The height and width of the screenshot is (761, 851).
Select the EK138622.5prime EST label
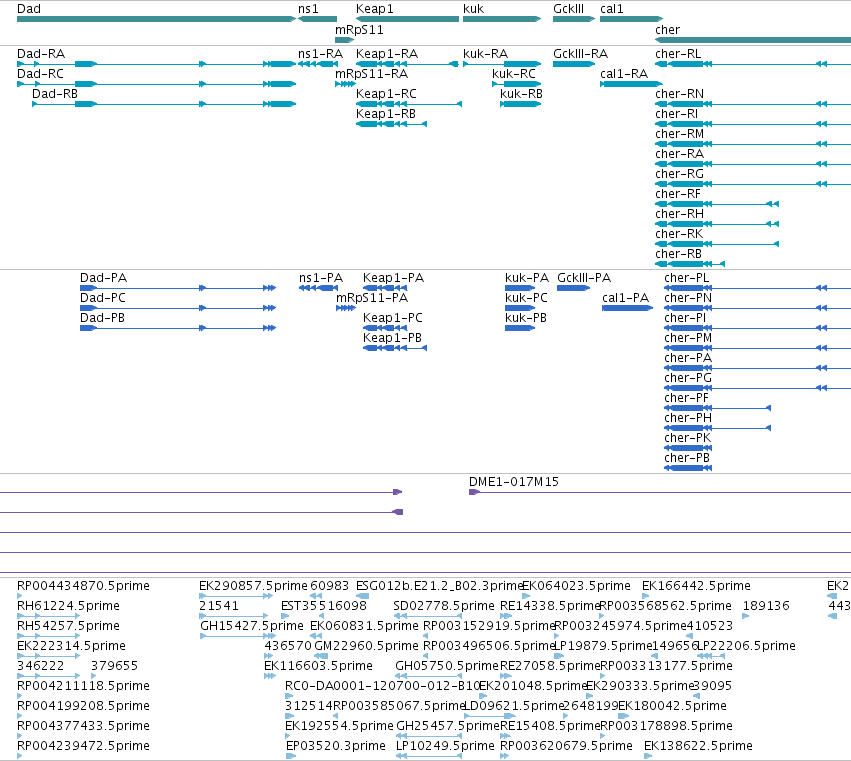(x=698, y=746)
